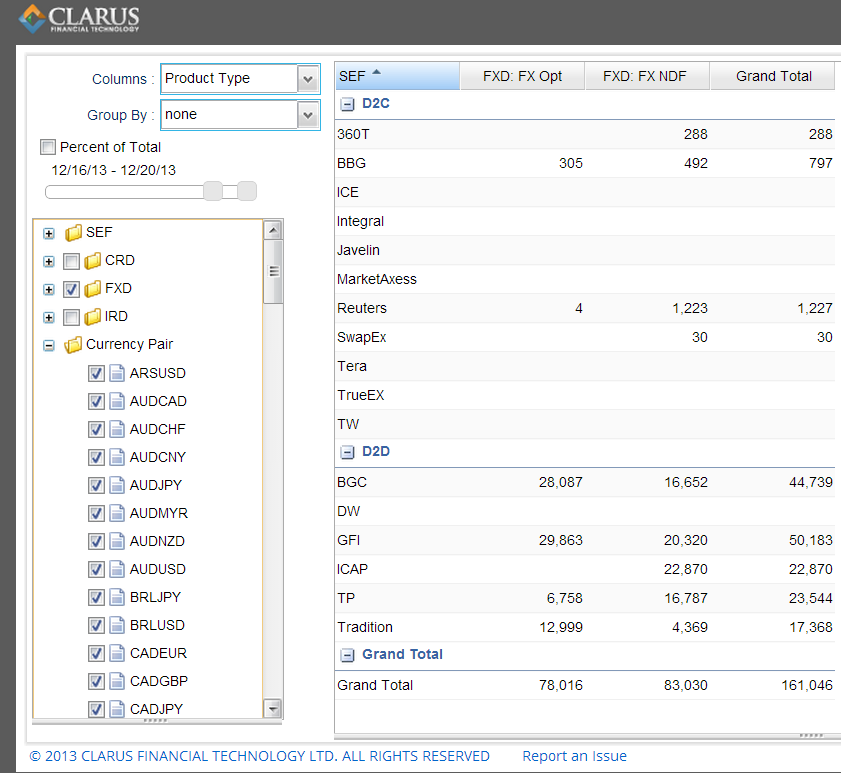Click the Tradition row label
Image resolution: width=841 pixels, height=773 pixels.
click(365, 627)
